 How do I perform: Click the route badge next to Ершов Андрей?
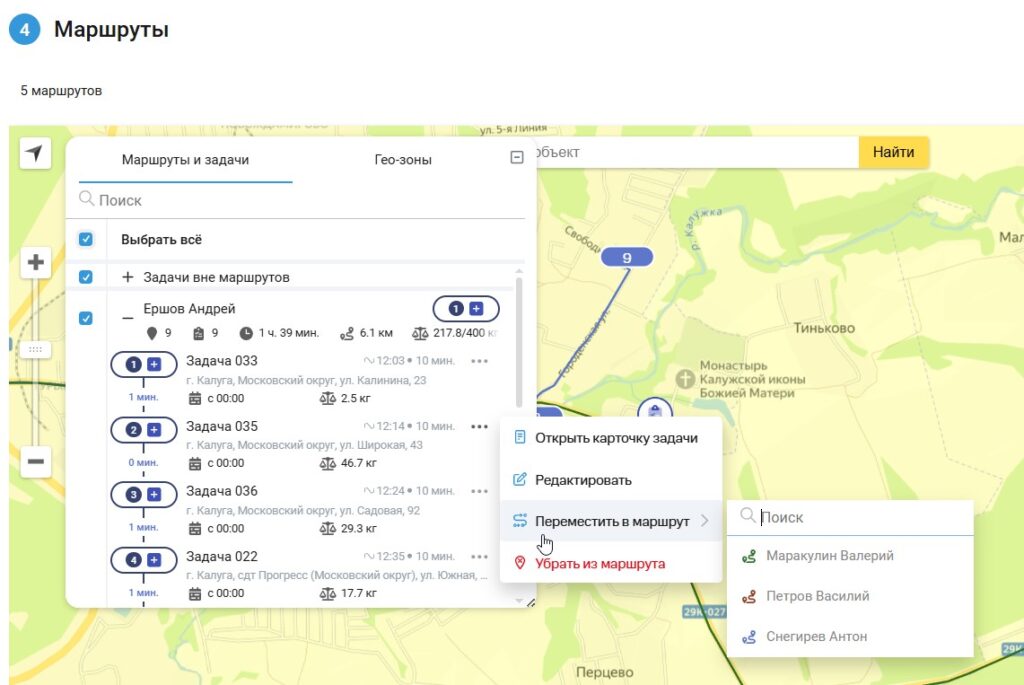466,309
